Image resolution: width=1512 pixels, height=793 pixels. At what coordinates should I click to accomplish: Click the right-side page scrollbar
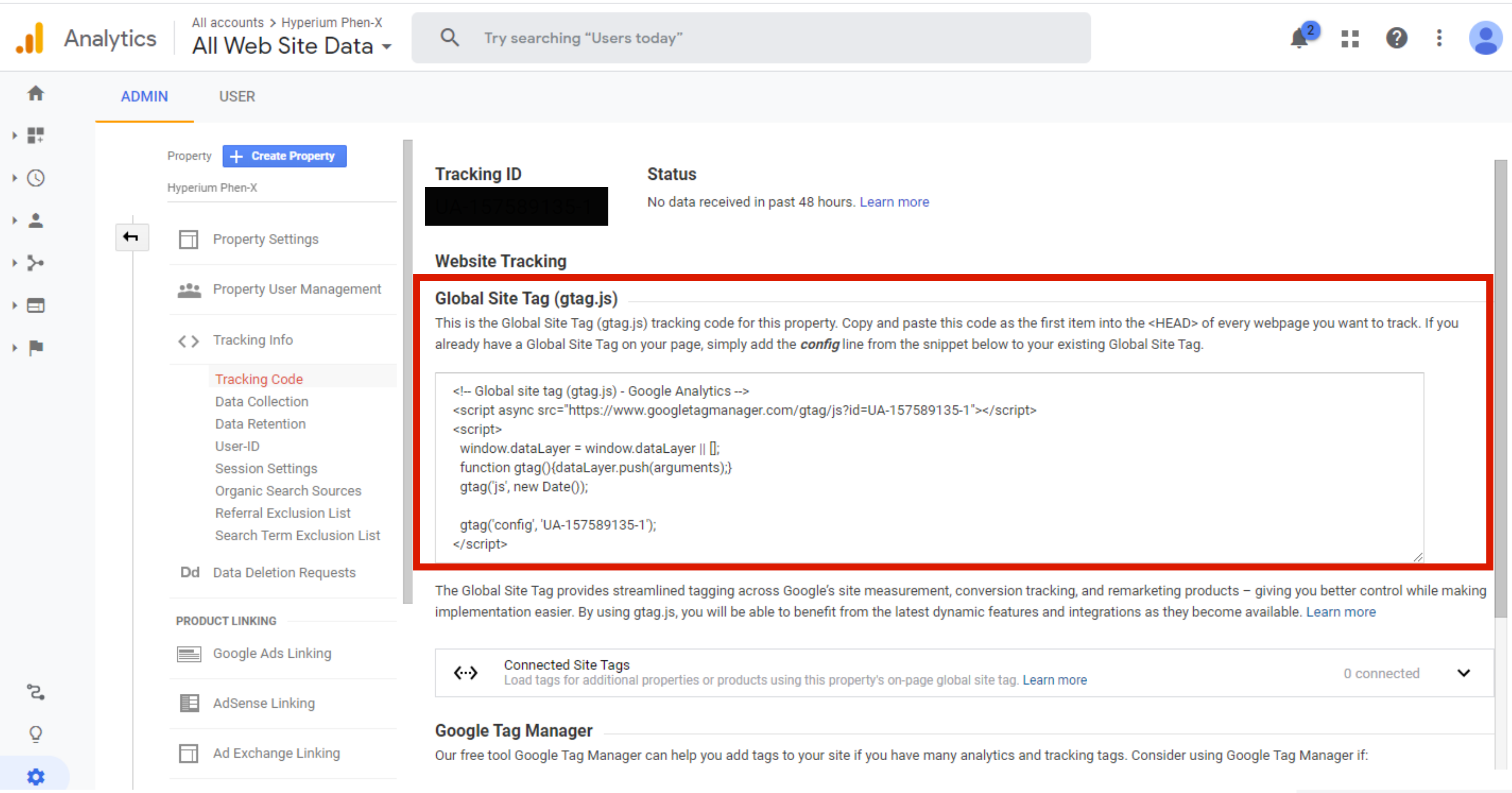[1500, 388]
